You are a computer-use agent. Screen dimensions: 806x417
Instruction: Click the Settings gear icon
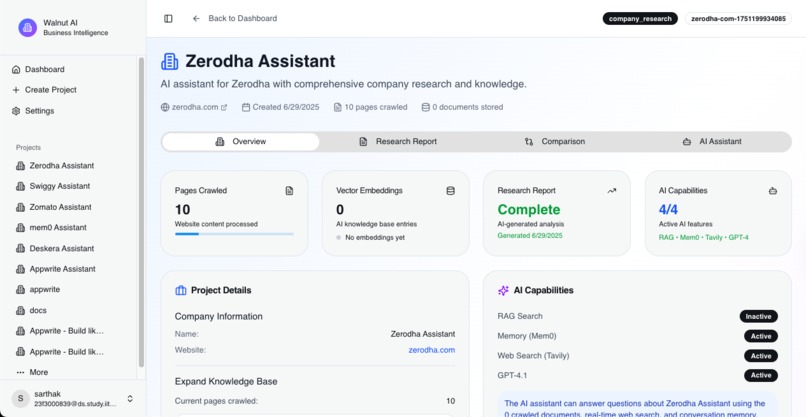click(16, 111)
